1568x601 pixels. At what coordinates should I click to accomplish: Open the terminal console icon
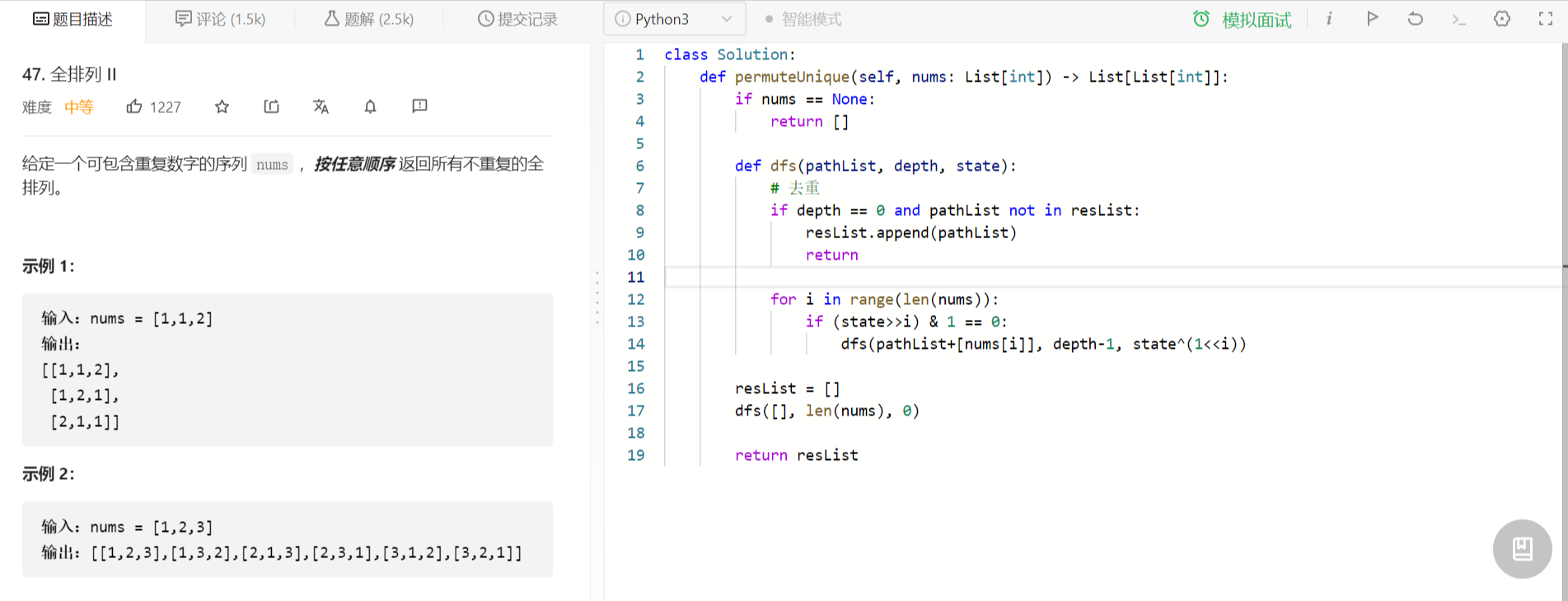tap(1458, 19)
